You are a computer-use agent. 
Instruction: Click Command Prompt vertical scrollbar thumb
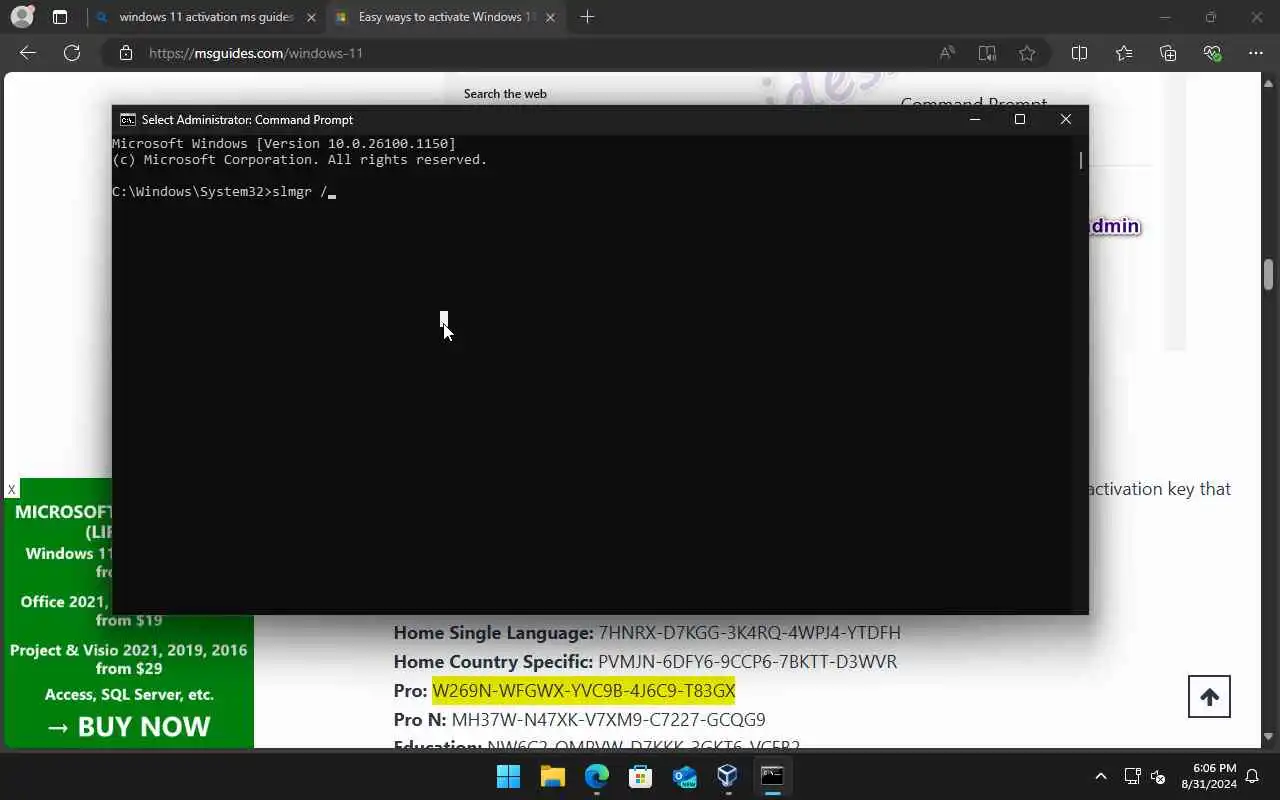pos(1081,160)
